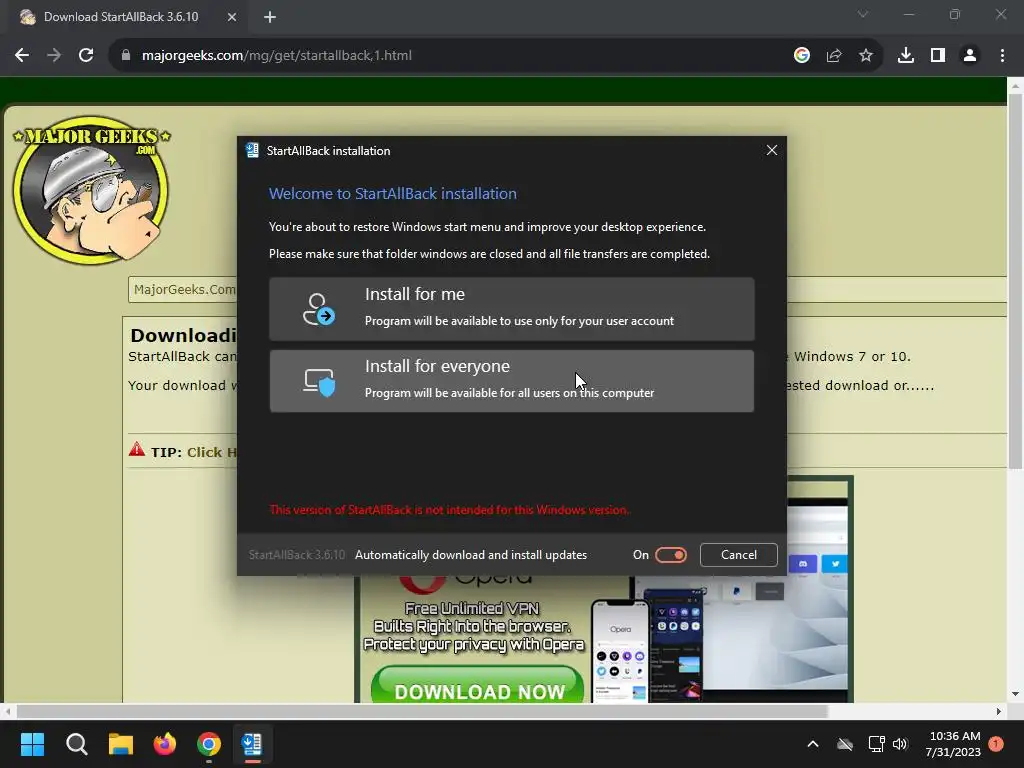Close the Download StartAllBack tab
The height and width of the screenshot is (768, 1024).
232,17
